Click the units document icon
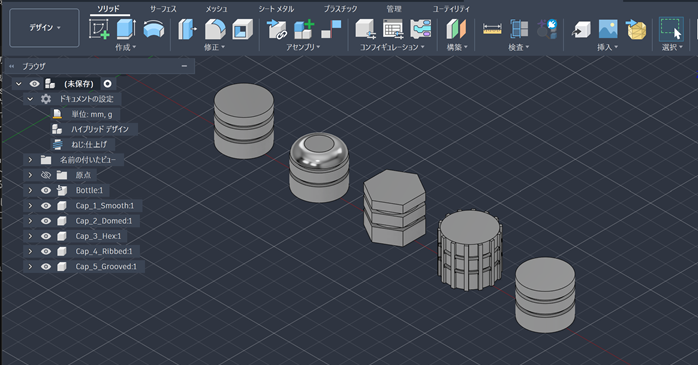 (57, 114)
